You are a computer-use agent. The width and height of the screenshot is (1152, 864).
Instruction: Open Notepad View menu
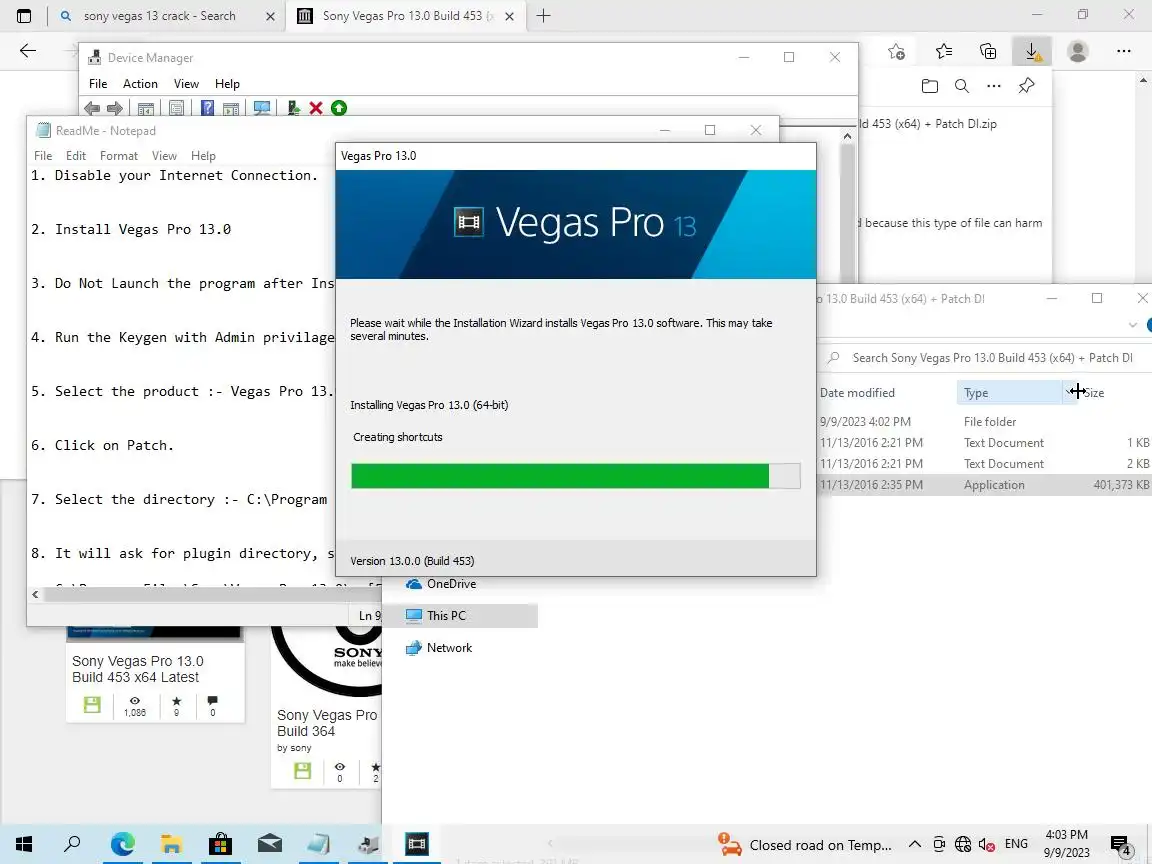[164, 156]
